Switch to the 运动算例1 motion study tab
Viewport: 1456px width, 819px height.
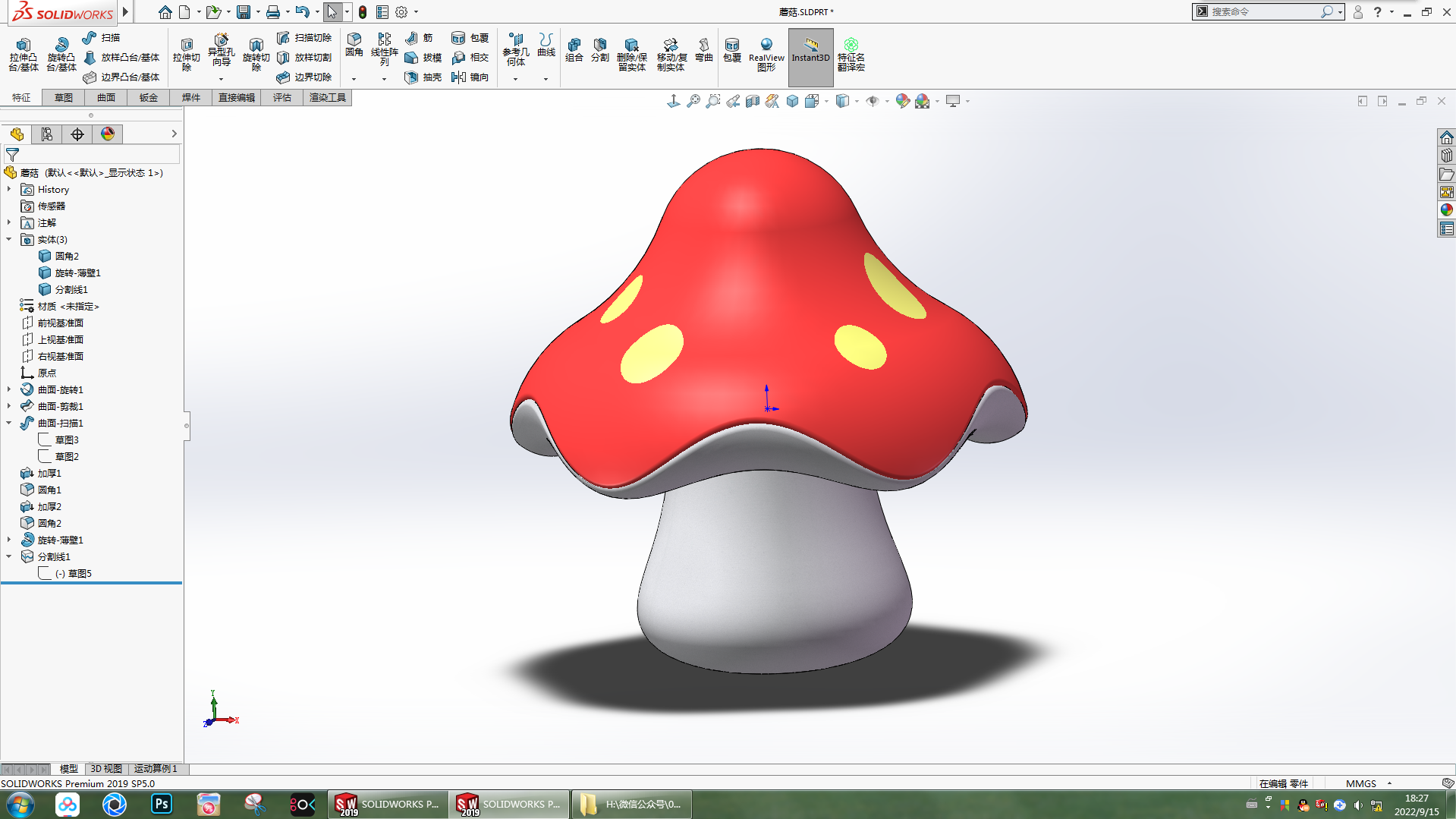point(156,768)
